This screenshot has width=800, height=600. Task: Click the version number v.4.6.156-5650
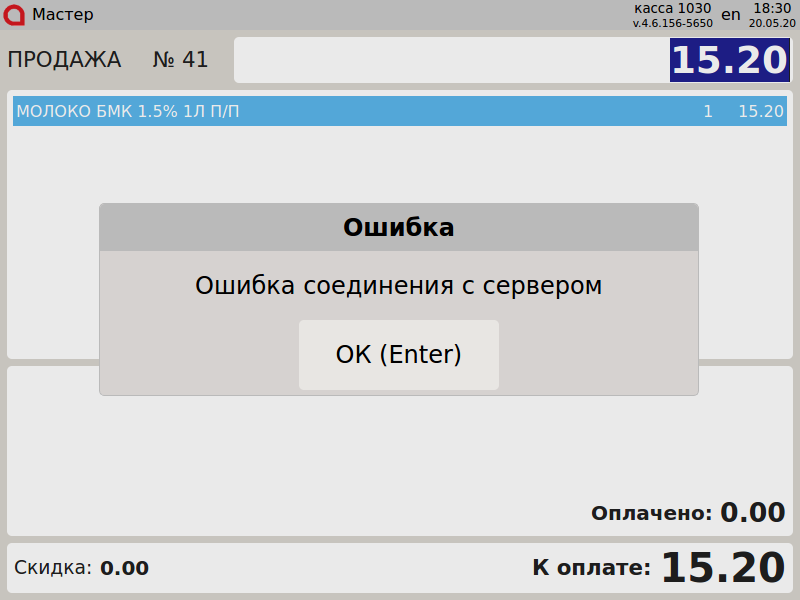(x=672, y=23)
